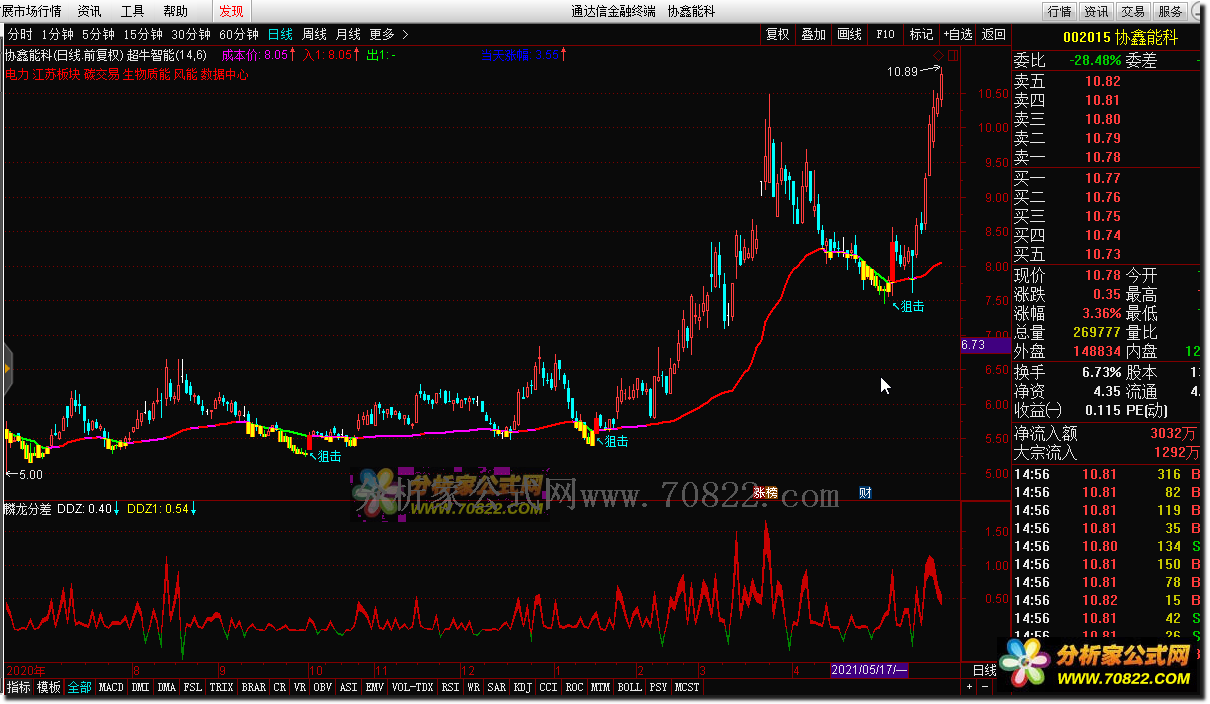The width and height of the screenshot is (1210, 704).
Task: Switch indicator to DMA
Action: tap(166, 688)
